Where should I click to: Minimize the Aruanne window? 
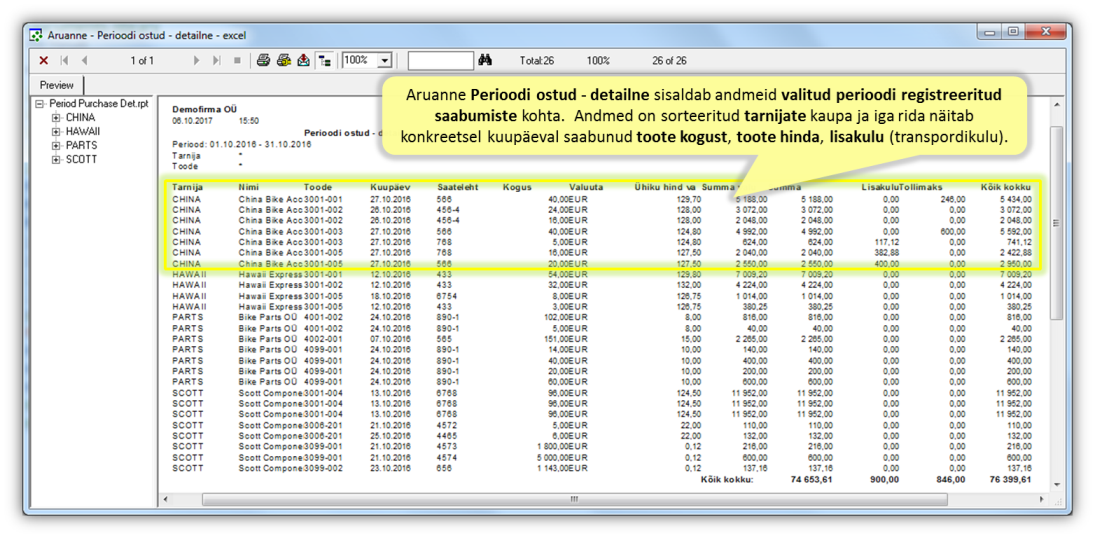click(x=989, y=31)
